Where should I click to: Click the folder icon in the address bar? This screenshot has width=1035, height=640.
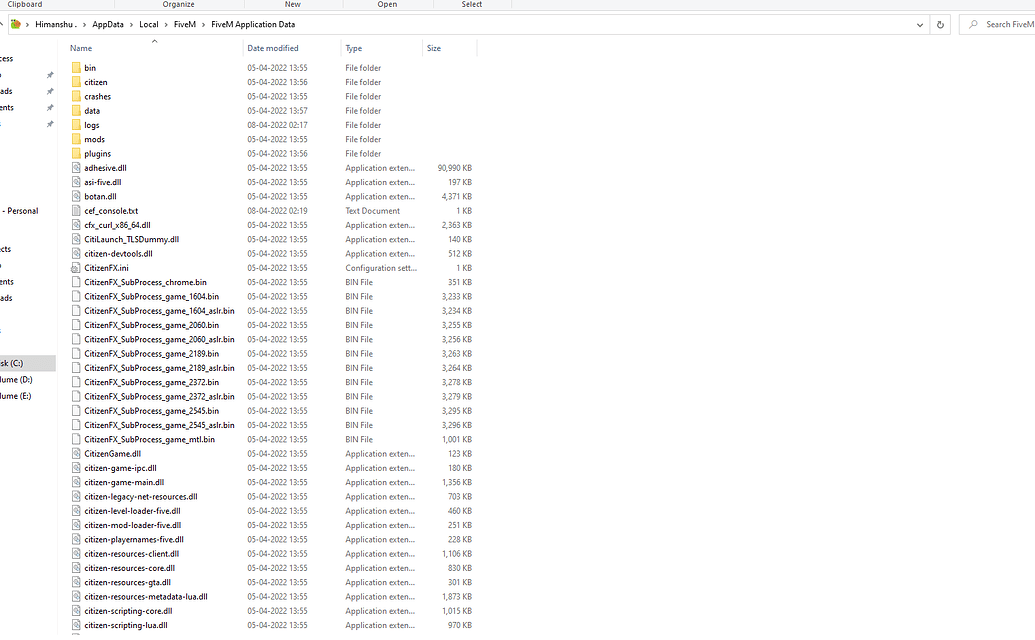(x=14, y=24)
